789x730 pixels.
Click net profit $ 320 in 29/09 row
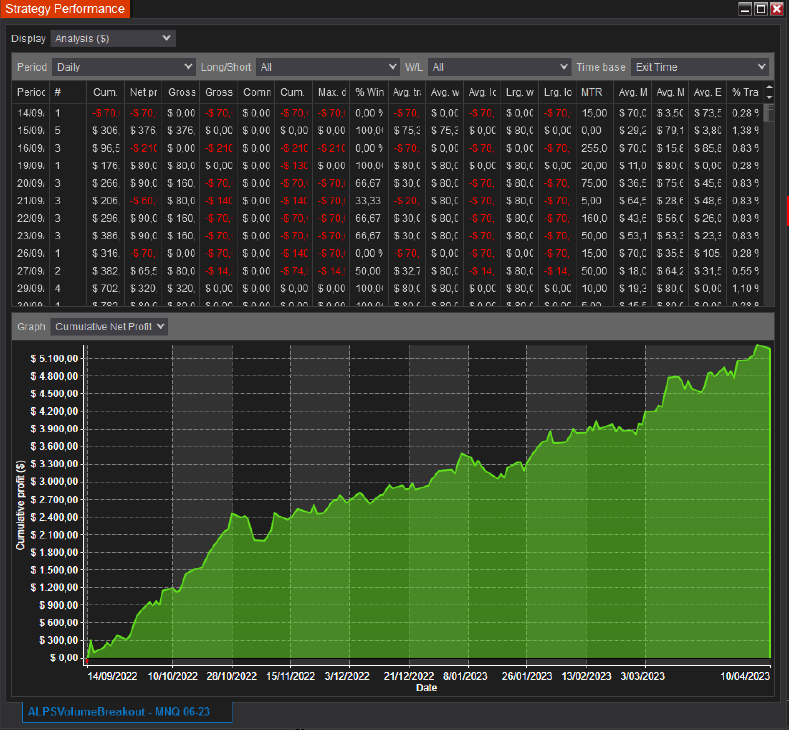pyautogui.click(x=143, y=288)
